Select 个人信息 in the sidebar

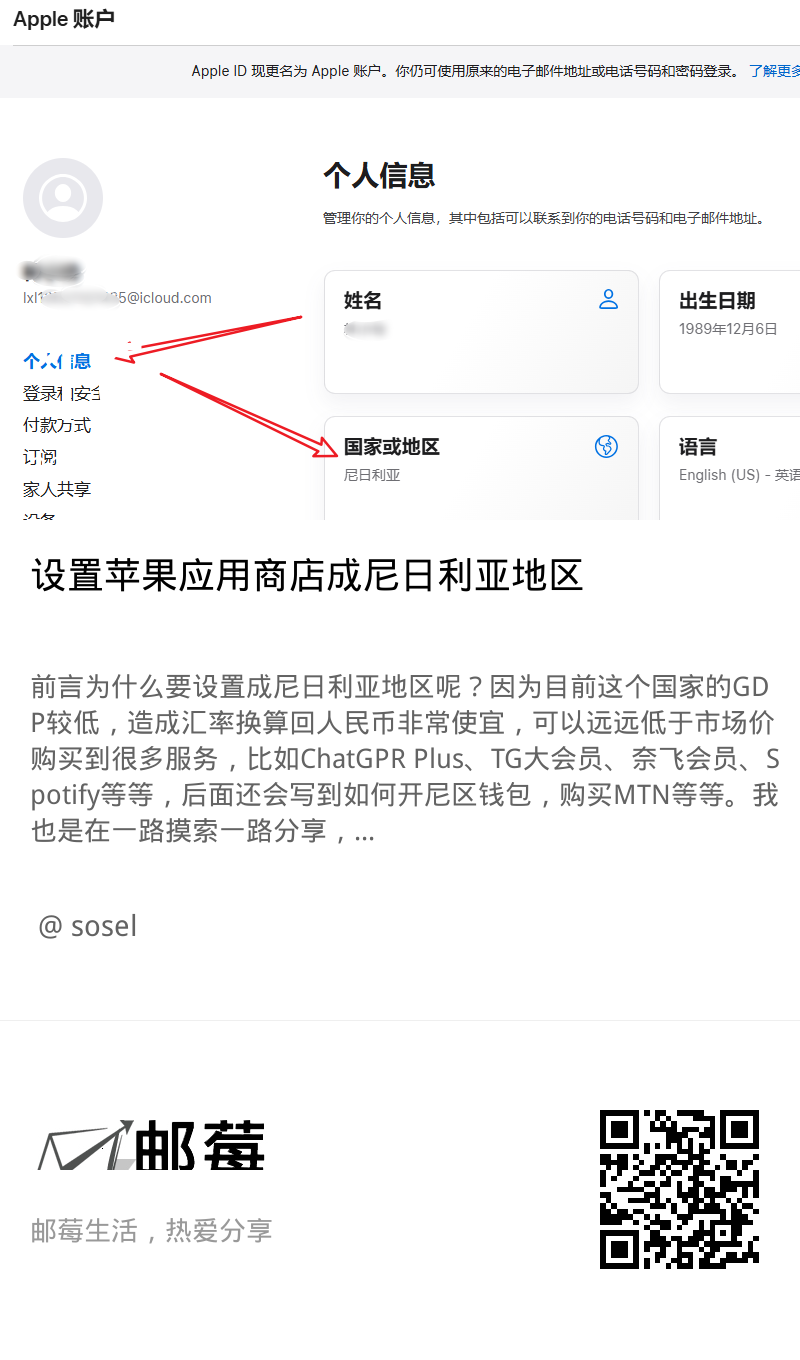tap(57, 361)
